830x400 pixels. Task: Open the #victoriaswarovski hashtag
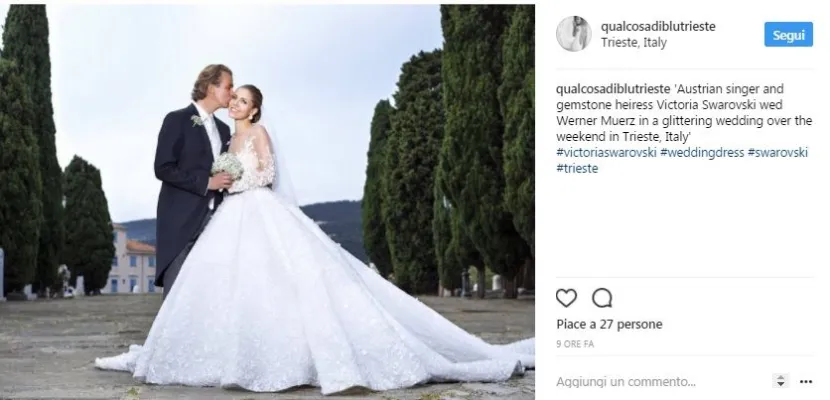click(606, 152)
